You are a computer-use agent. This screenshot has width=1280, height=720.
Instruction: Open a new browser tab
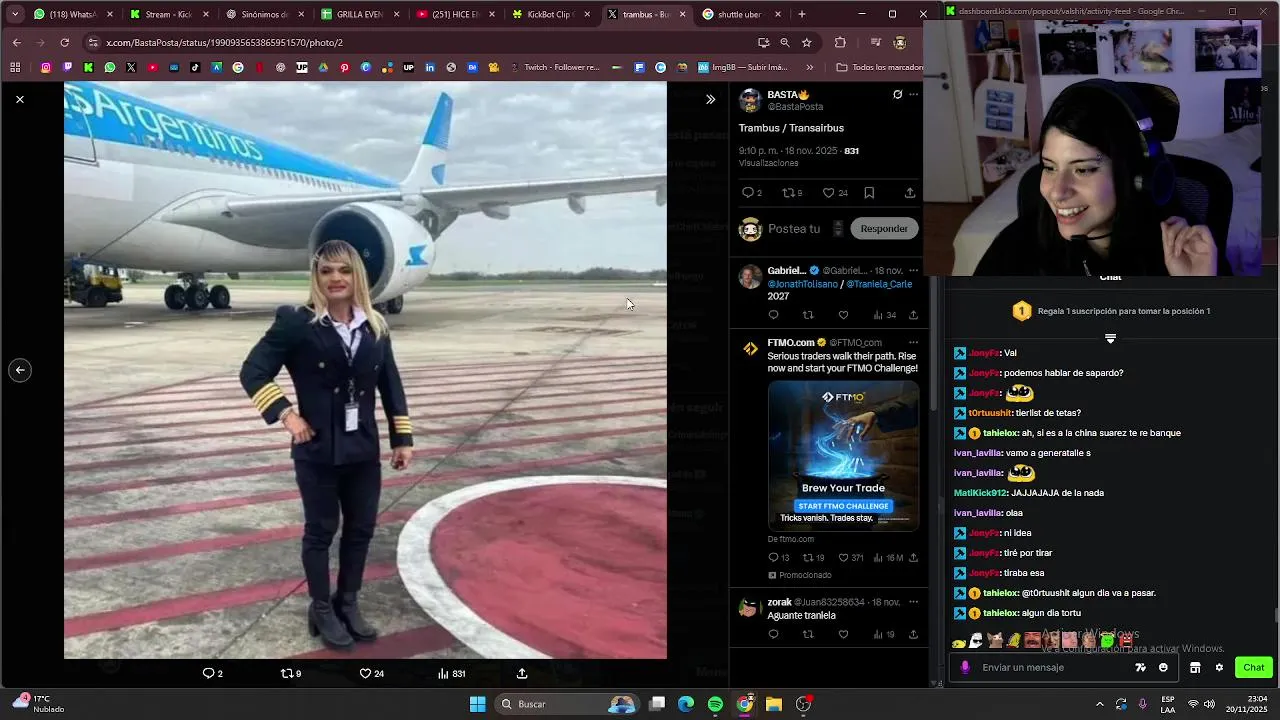coord(802,15)
